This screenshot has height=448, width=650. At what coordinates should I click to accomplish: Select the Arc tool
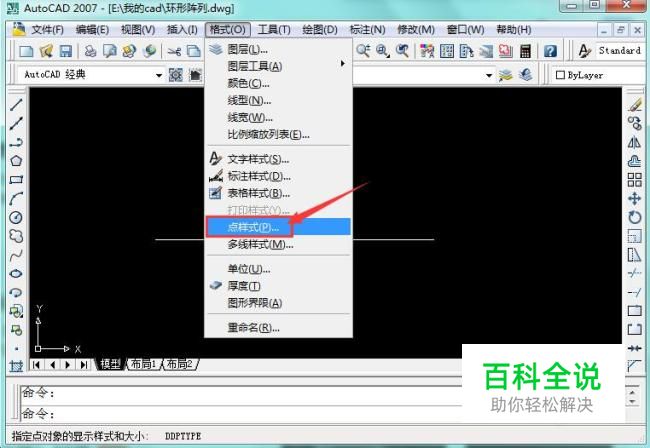[x=16, y=199]
